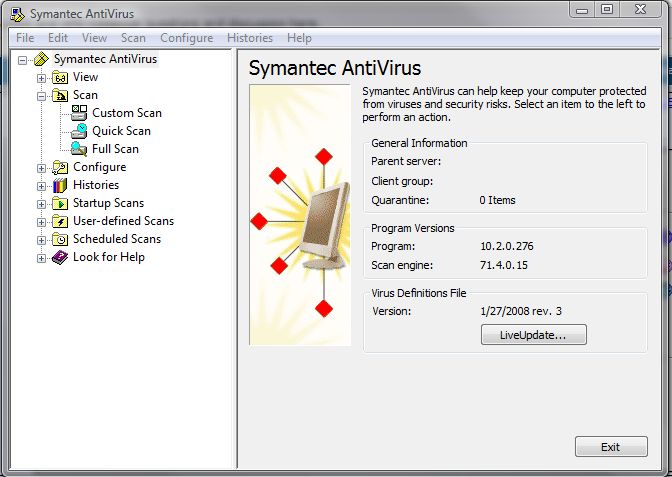Select the Look for Help label

pos(109,257)
